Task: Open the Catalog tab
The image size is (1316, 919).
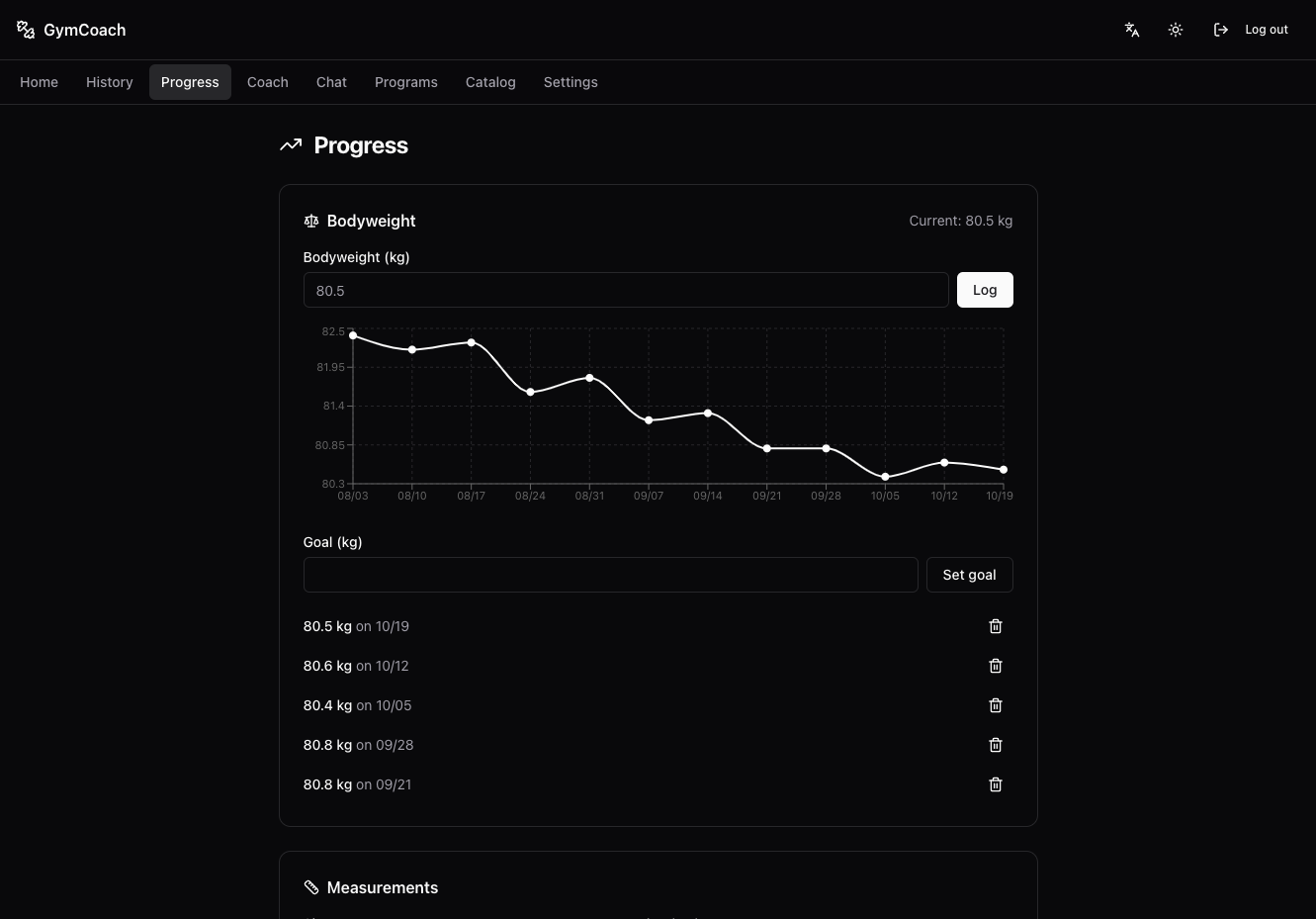Action: tap(490, 82)
